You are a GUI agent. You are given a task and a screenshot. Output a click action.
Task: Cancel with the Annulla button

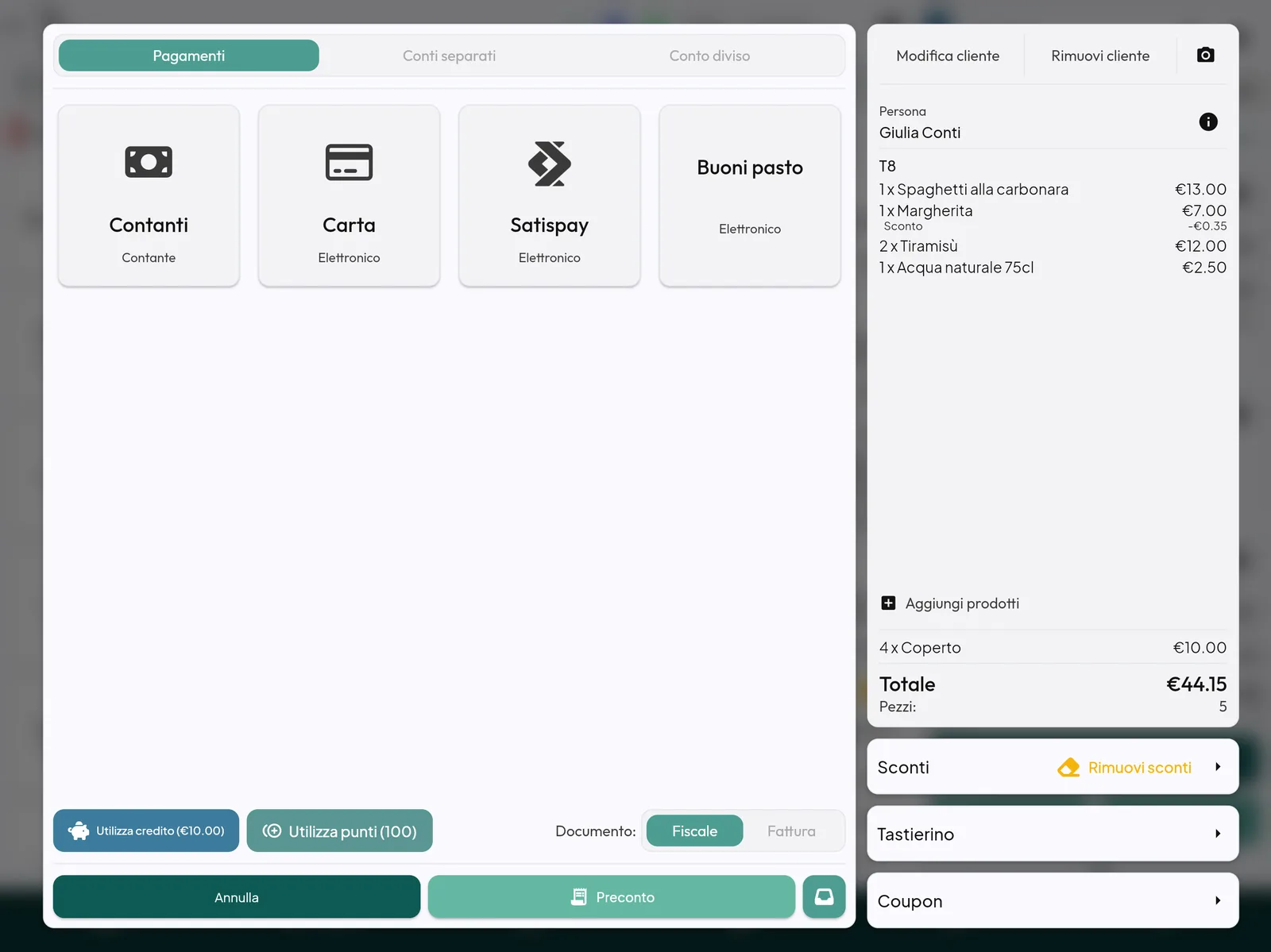(x=237, y=897)
